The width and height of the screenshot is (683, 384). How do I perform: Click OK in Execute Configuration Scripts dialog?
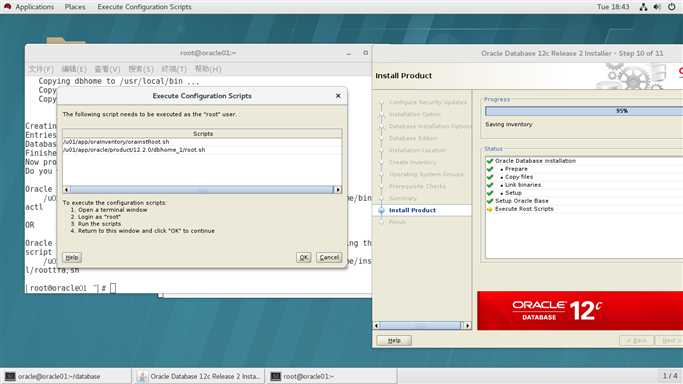click(304, 257)
